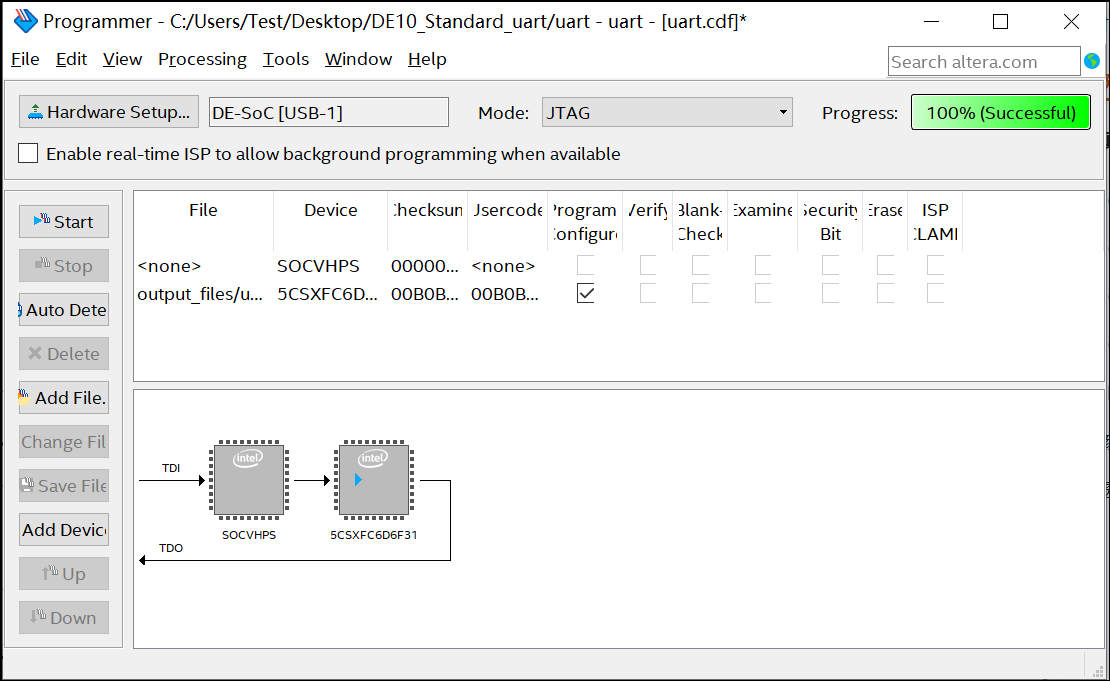Click the <none> usercode cell in SOCVHPS row
This screenshot has width=1110, height=681.
503,266
